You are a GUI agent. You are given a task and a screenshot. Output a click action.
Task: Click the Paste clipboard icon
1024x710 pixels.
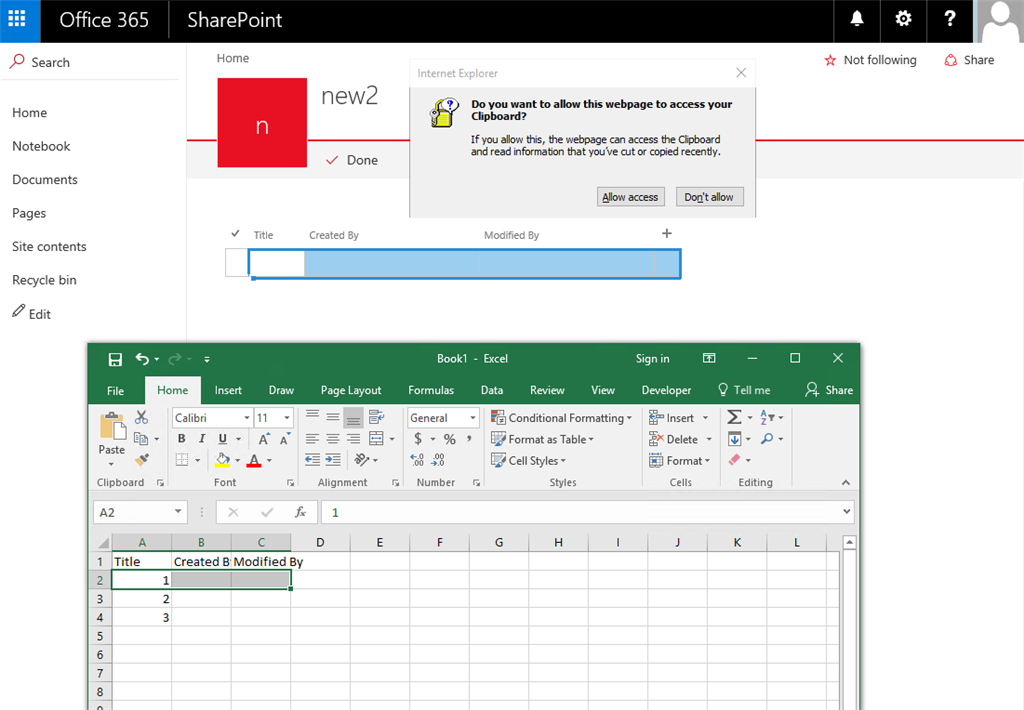(x=112, y=426)
